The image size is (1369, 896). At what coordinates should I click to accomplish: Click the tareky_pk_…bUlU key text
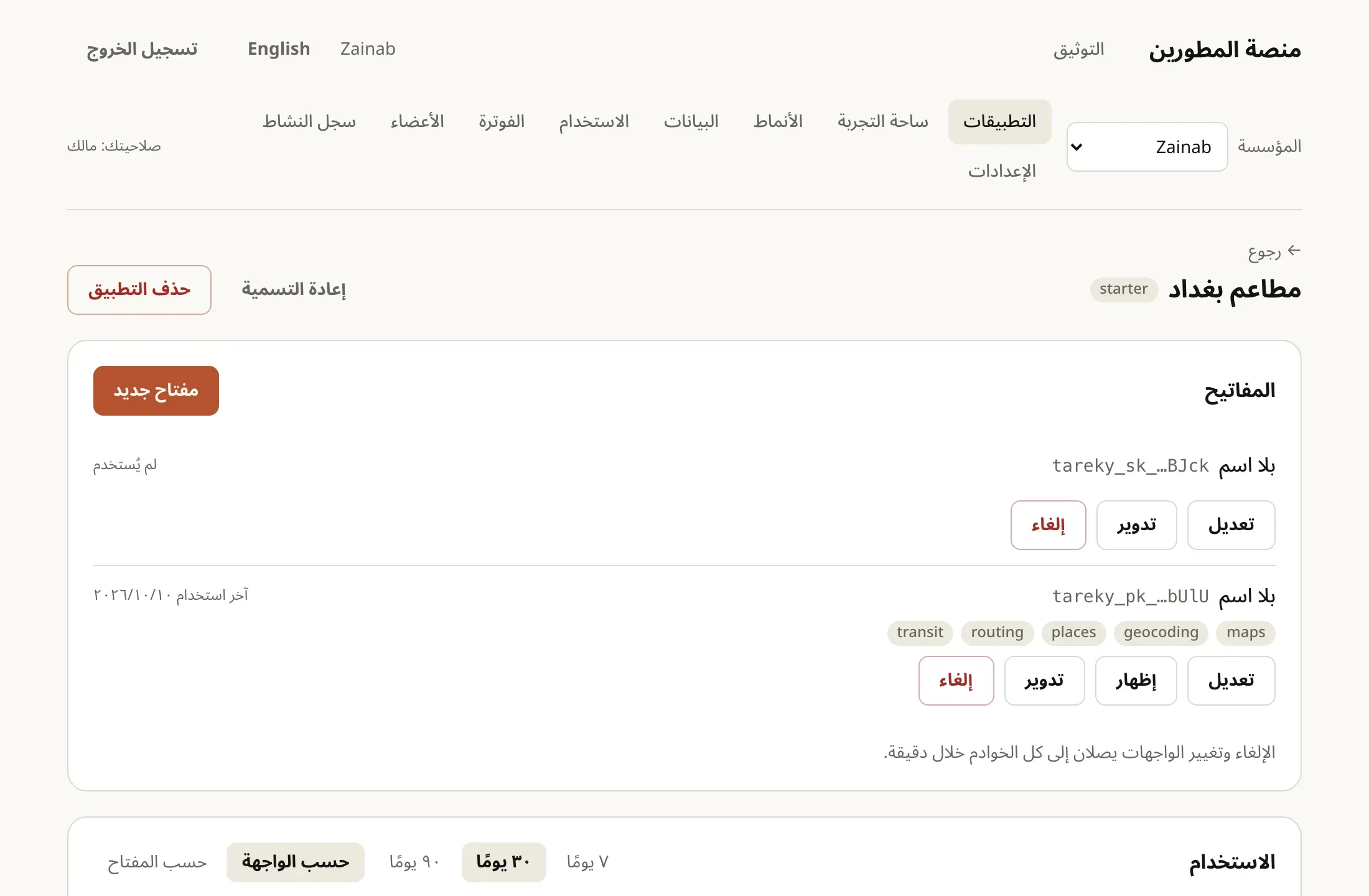1130,597
